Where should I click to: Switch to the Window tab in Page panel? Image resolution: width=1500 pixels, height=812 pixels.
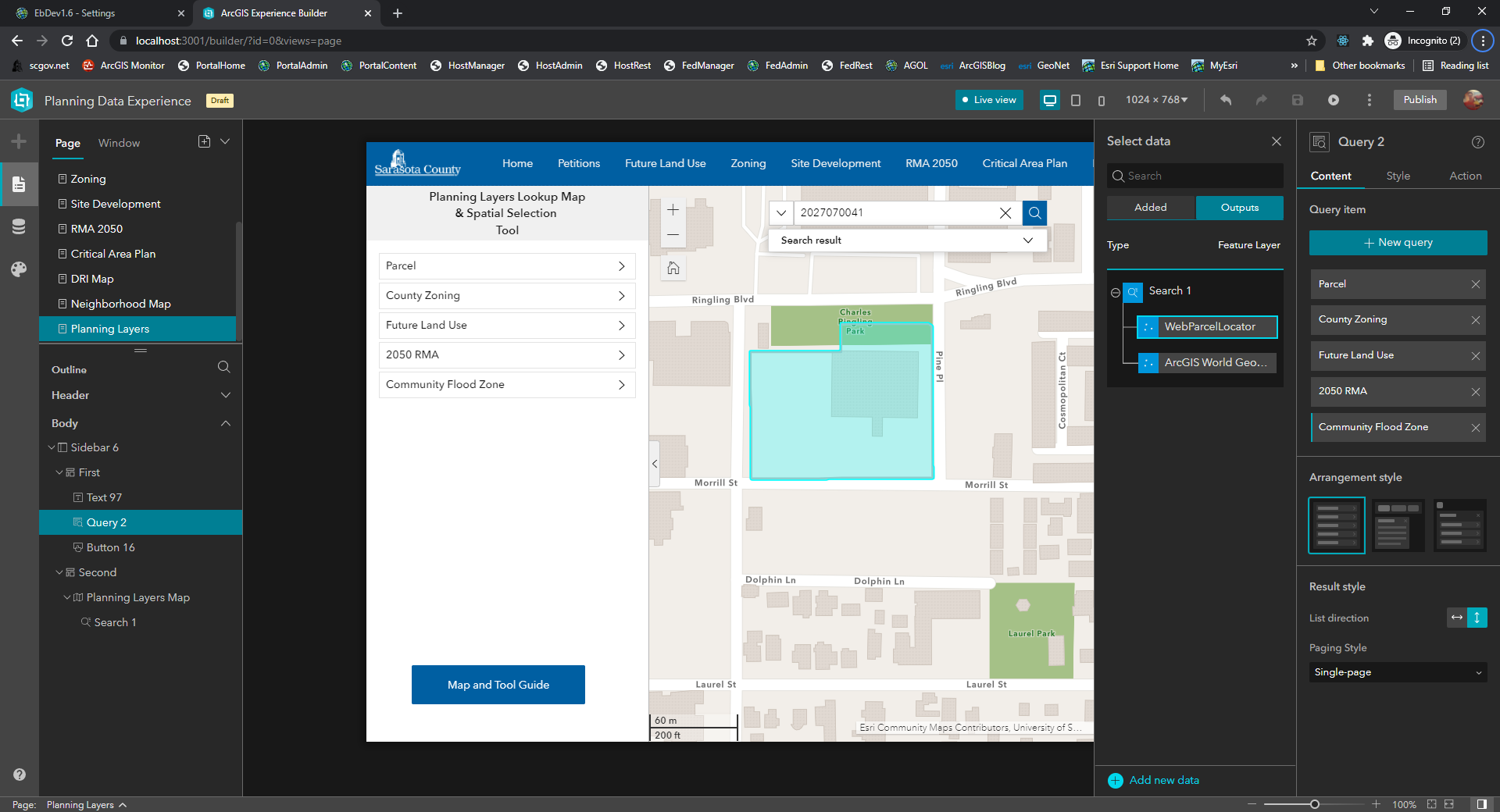119,143
